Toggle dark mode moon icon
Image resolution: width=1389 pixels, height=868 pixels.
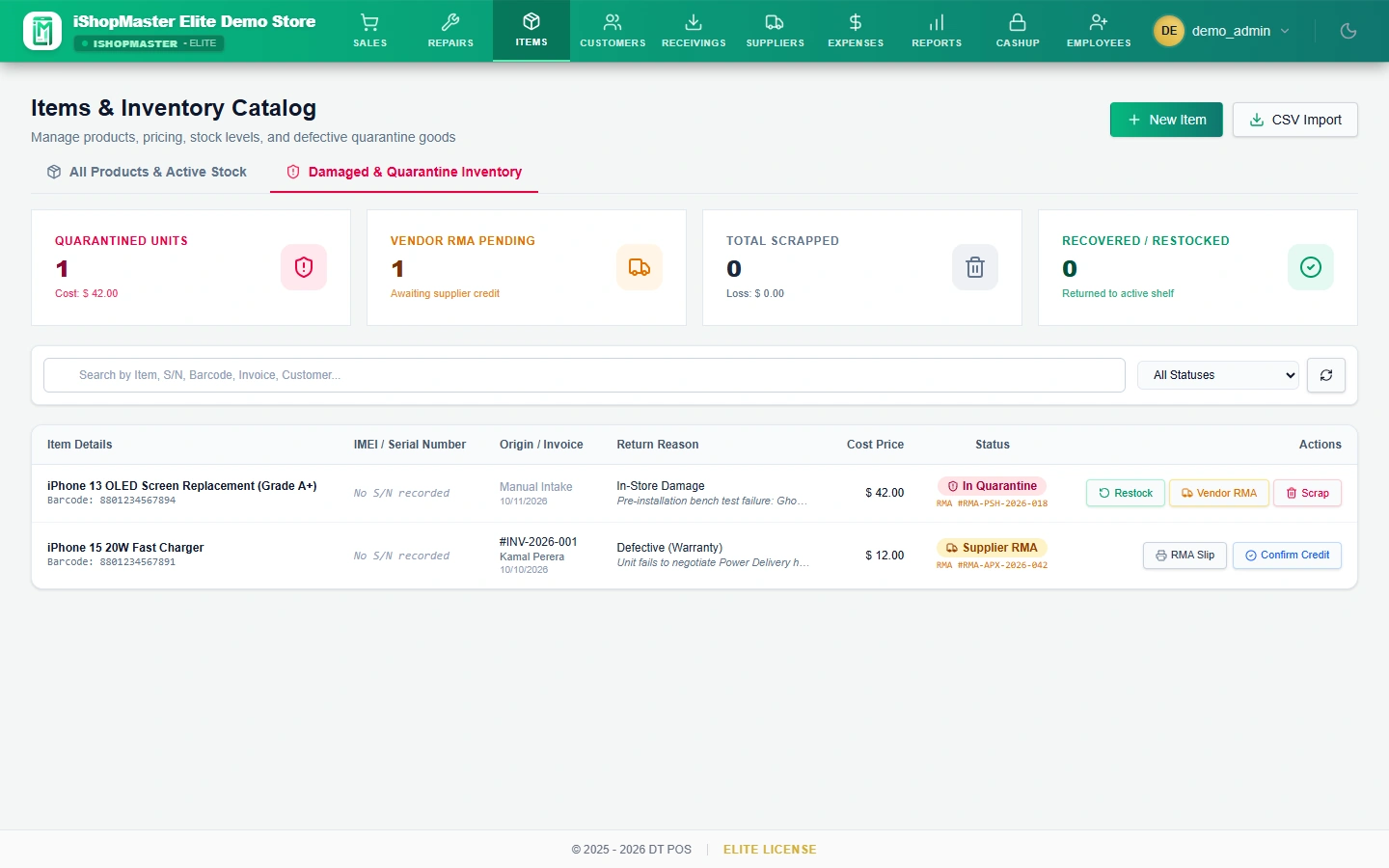(x=1348, y=31)
